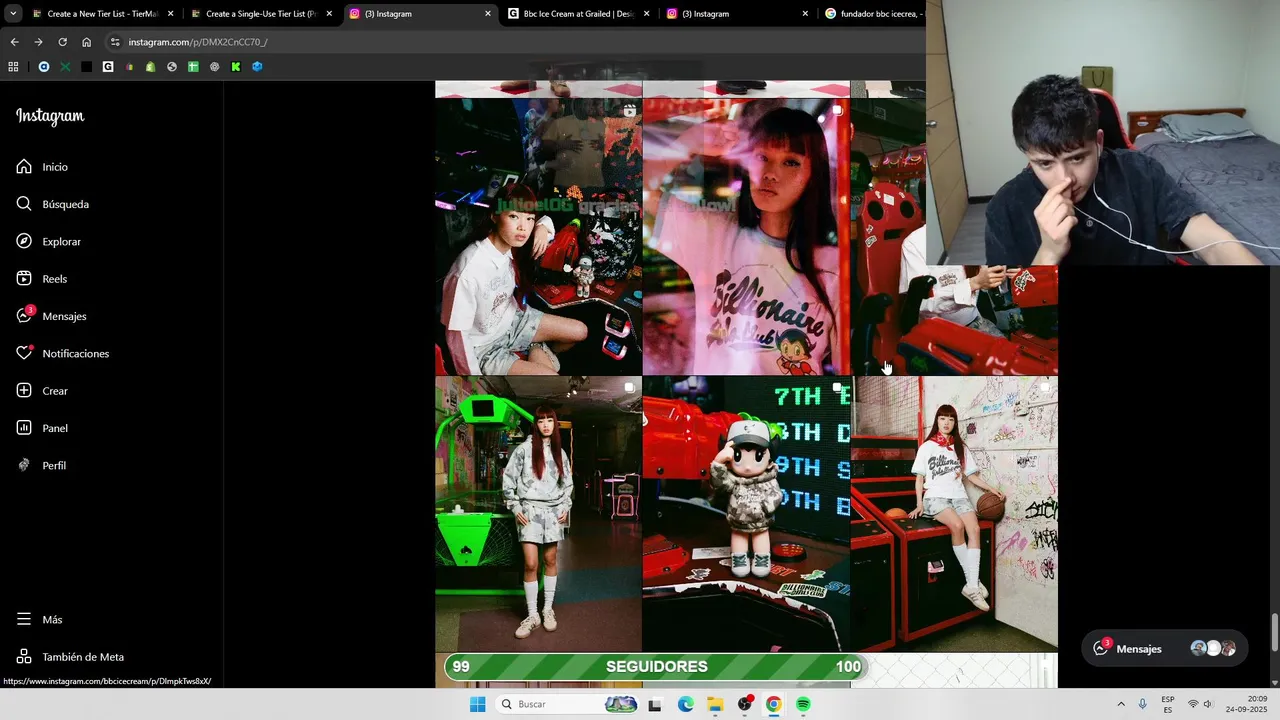Open the Mensajes icon with the badge

(x=25, y=315)
